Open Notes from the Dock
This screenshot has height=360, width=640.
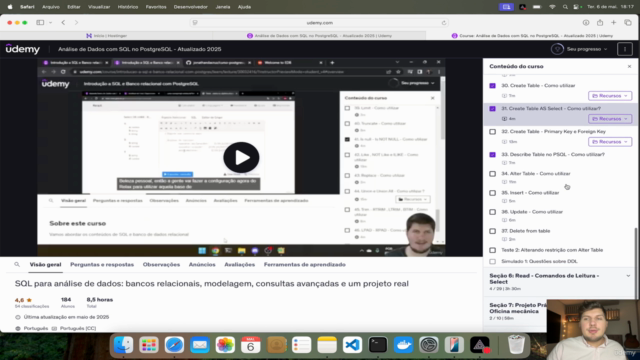(327, 345)
